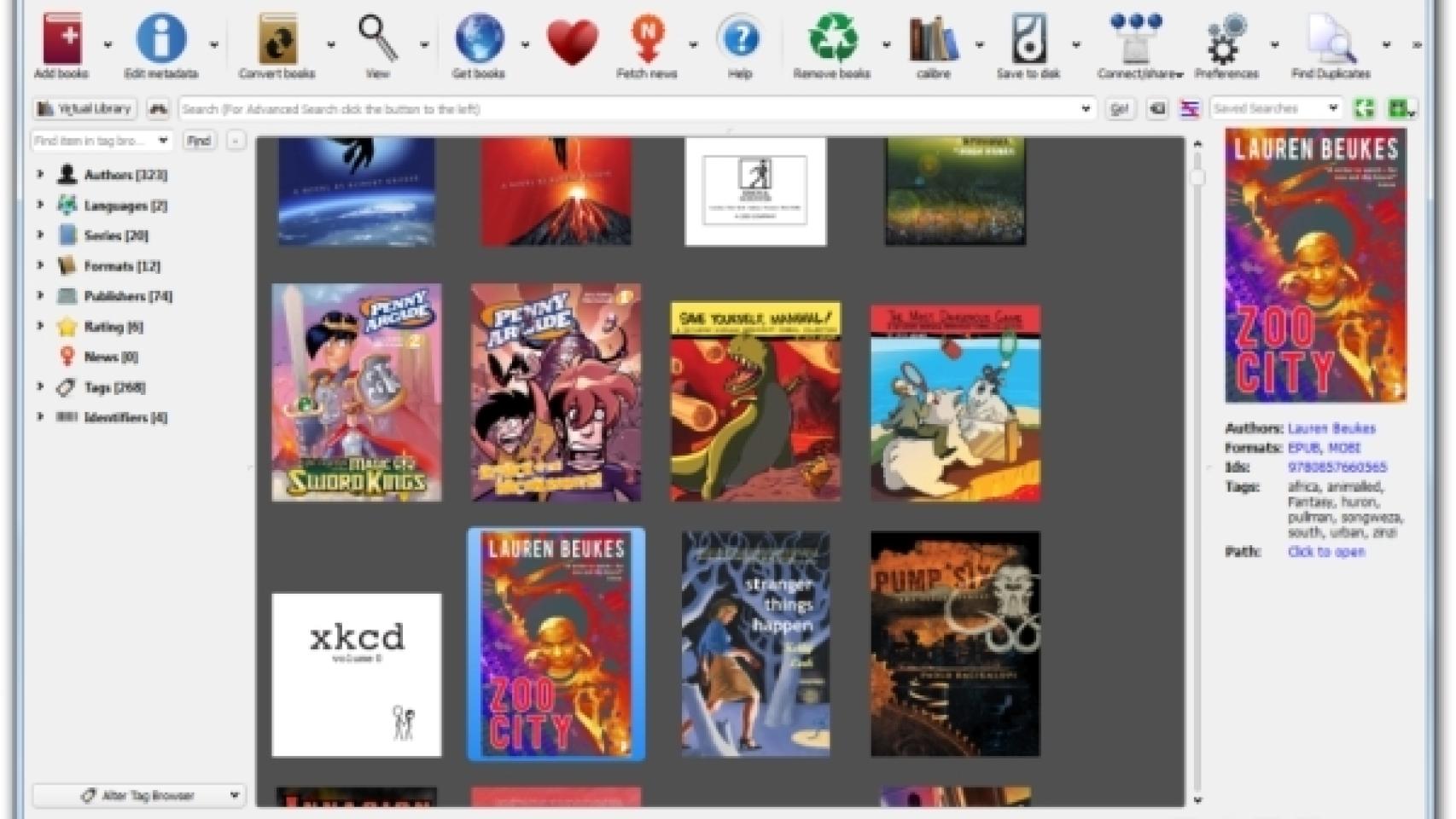
Task: Toggle the cover grid layout button
Action: [1364, 109]
